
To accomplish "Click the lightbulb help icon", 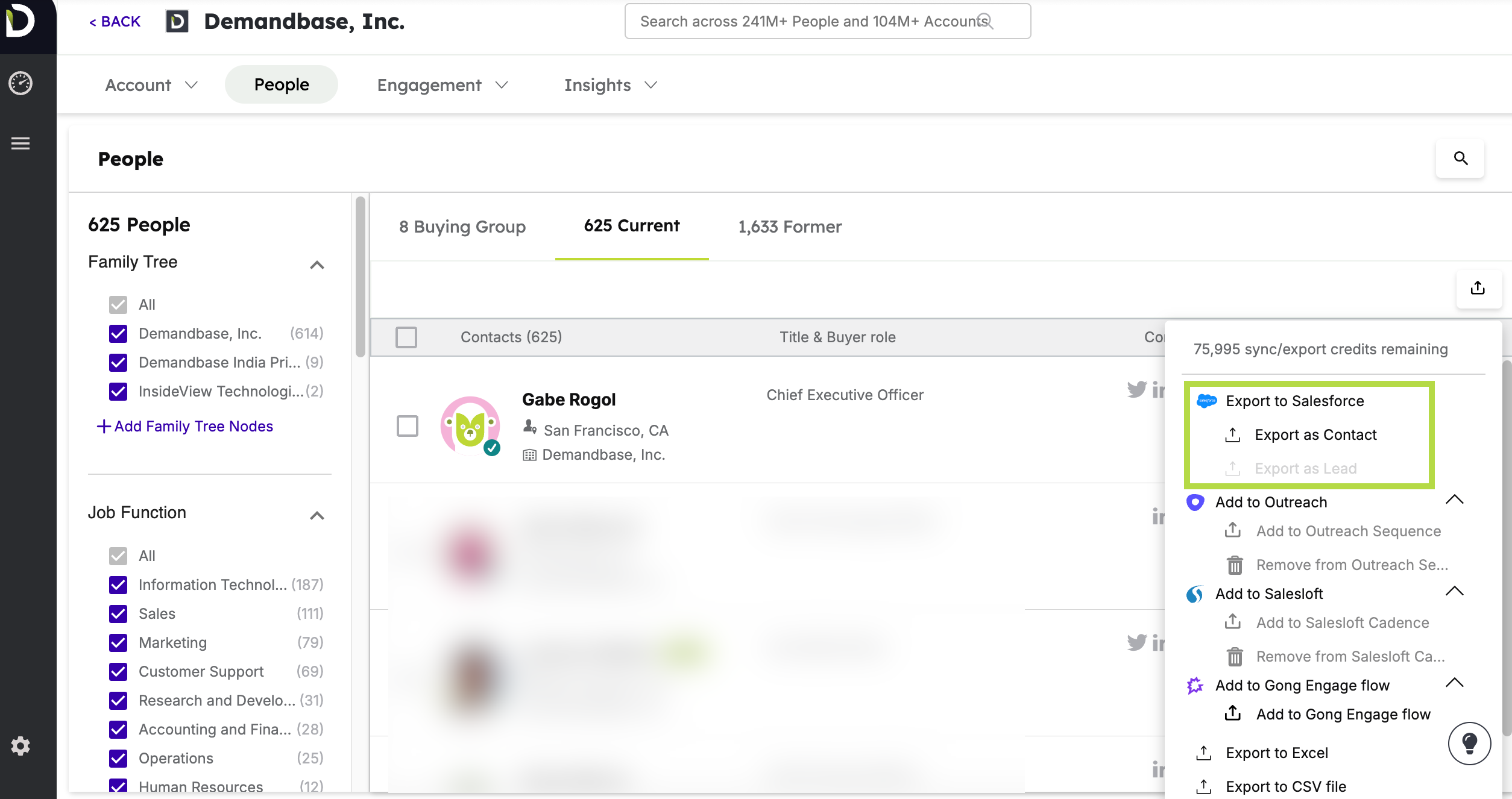I will pyautogui.click(x=1469, y=744).
